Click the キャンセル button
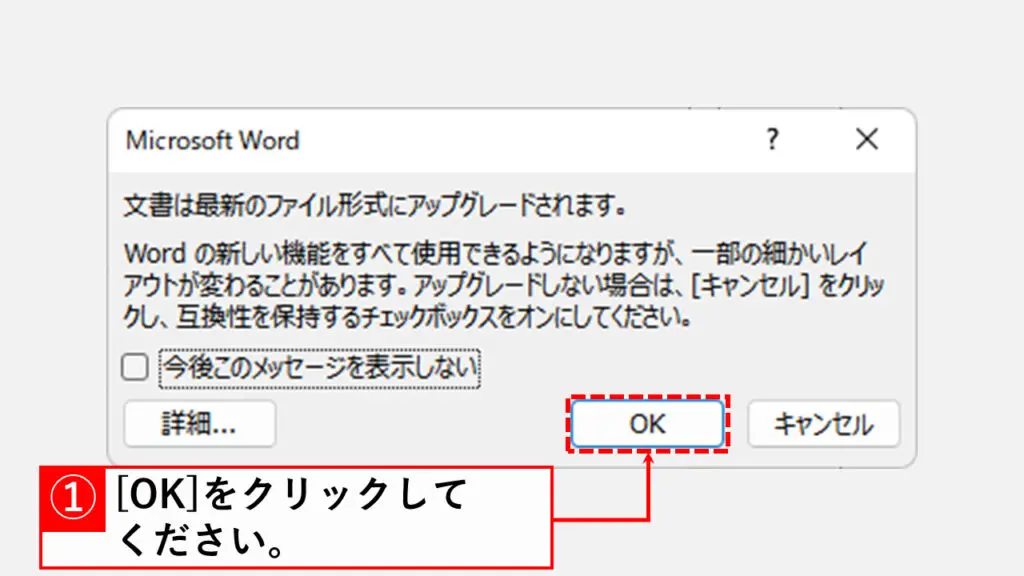Viewport: 1024px width, 576px height. 823,424
